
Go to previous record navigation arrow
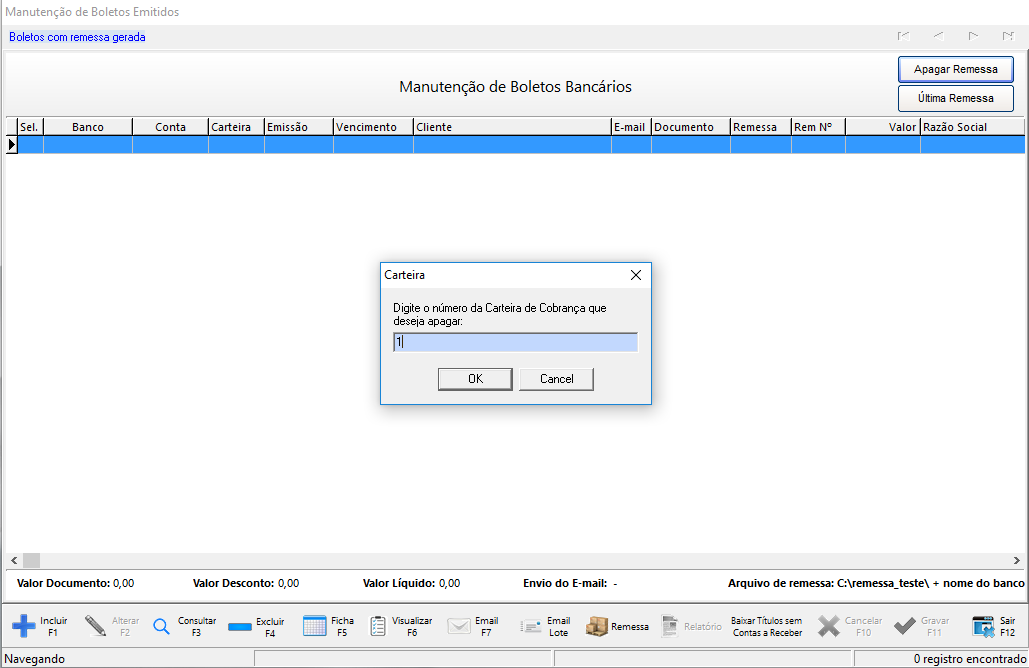[x=938, y=36]
